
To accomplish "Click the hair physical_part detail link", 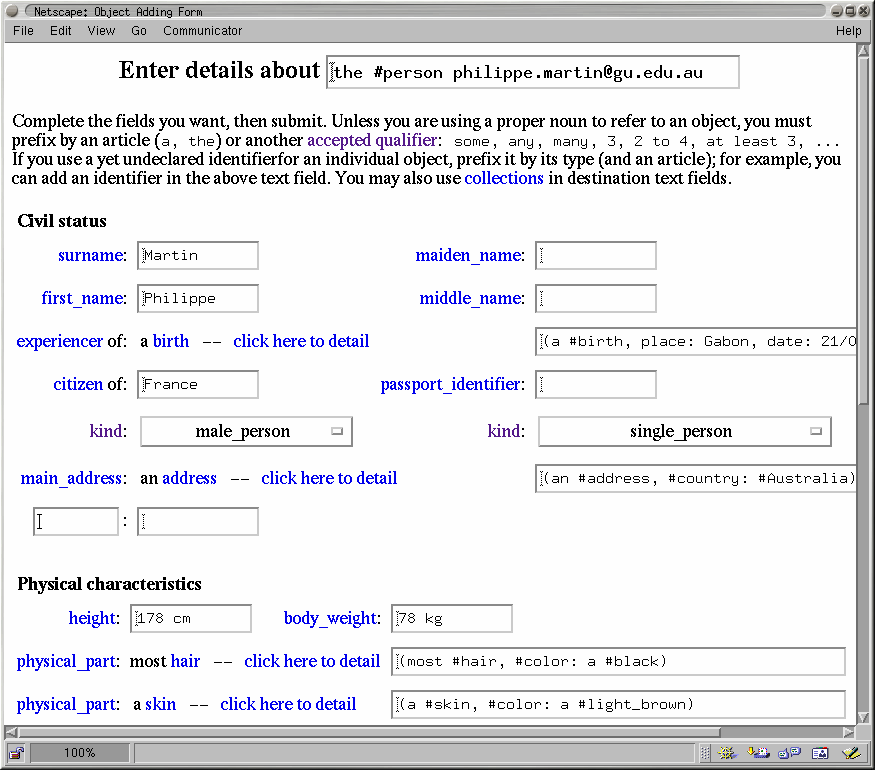I will (x=312, y=661).
